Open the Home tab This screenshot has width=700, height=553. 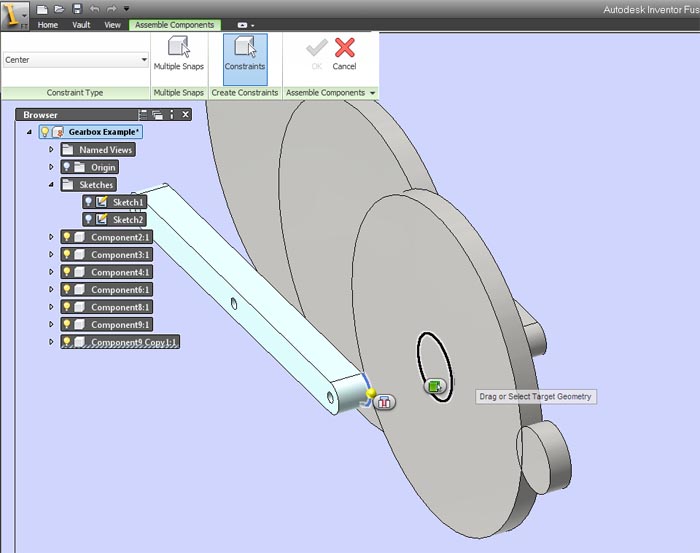click(x=48, y=25)
